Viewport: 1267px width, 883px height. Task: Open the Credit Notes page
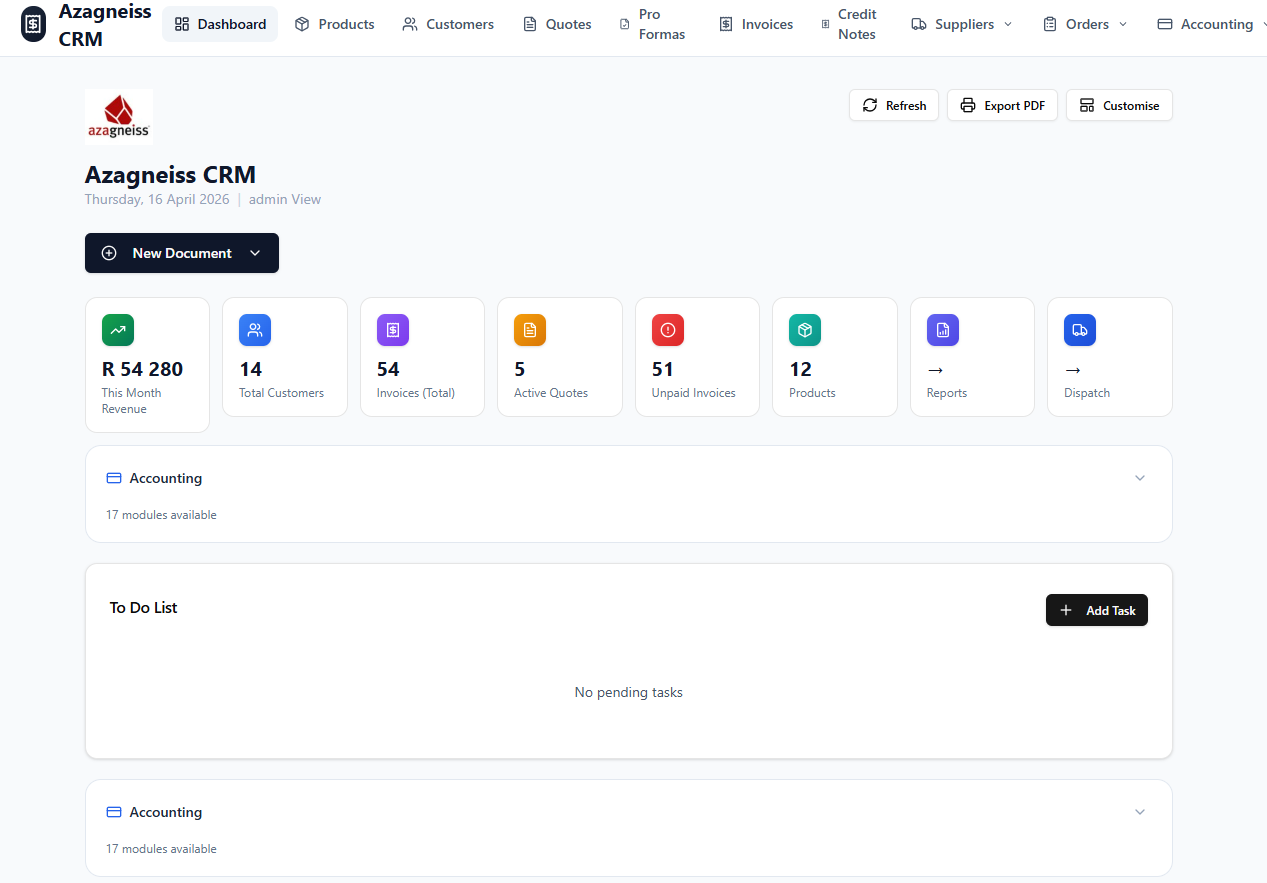(849, 24)
